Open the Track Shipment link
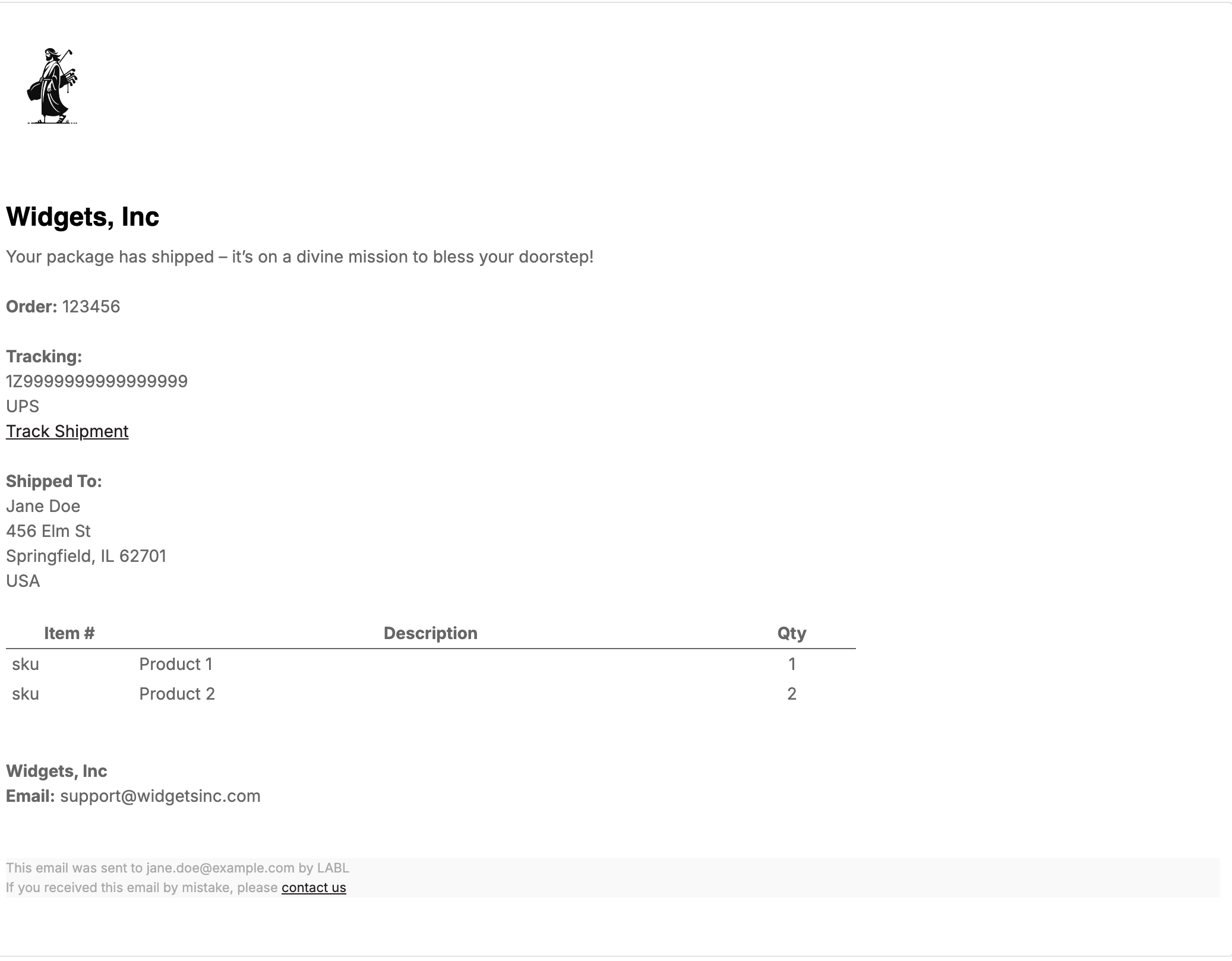The width and height of the screenshot is (1232, 961). click(x=67, y=431)
